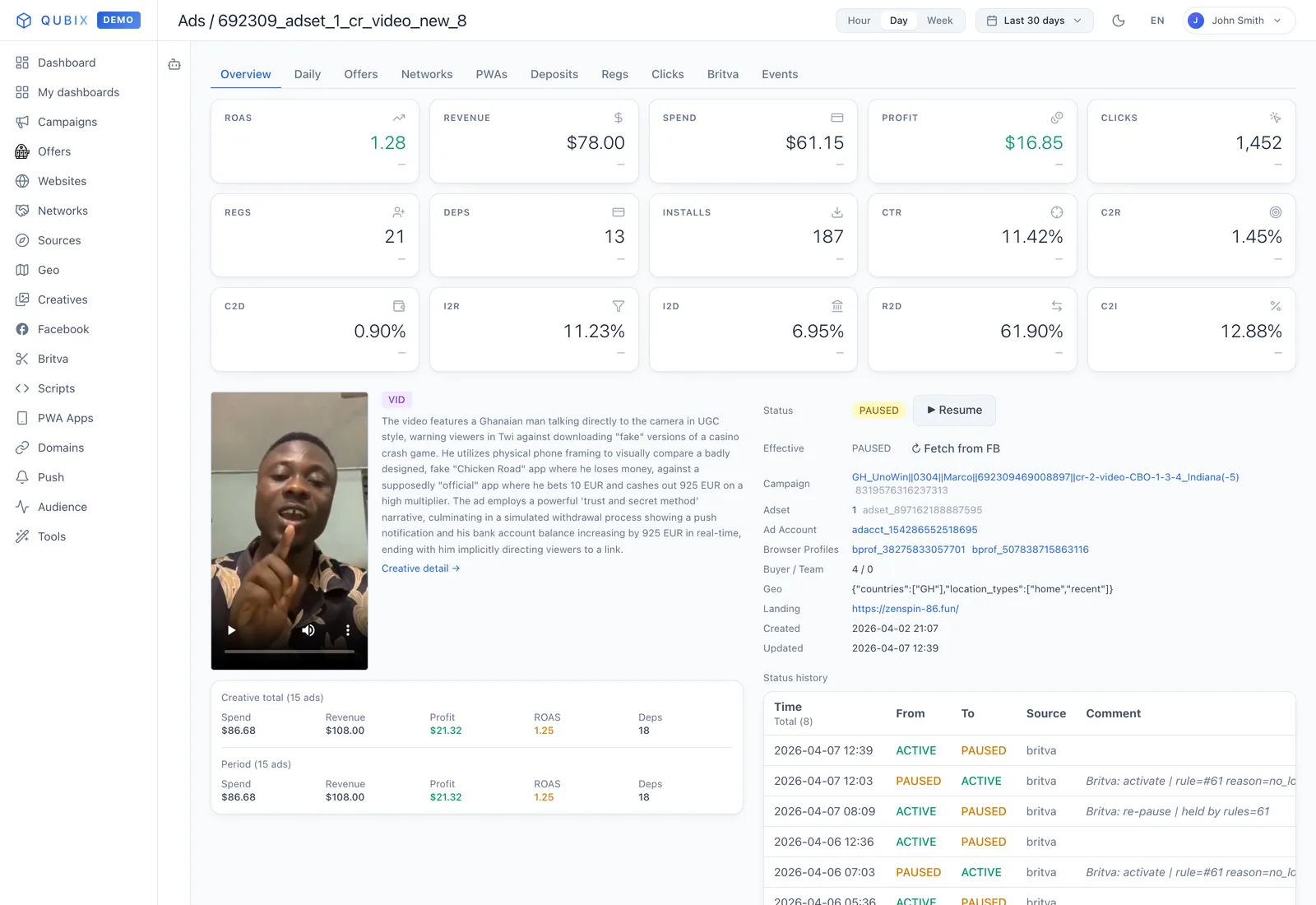Open the Britva tab
The height and width of the screenshot is (905, 1316).
[723, 74]
